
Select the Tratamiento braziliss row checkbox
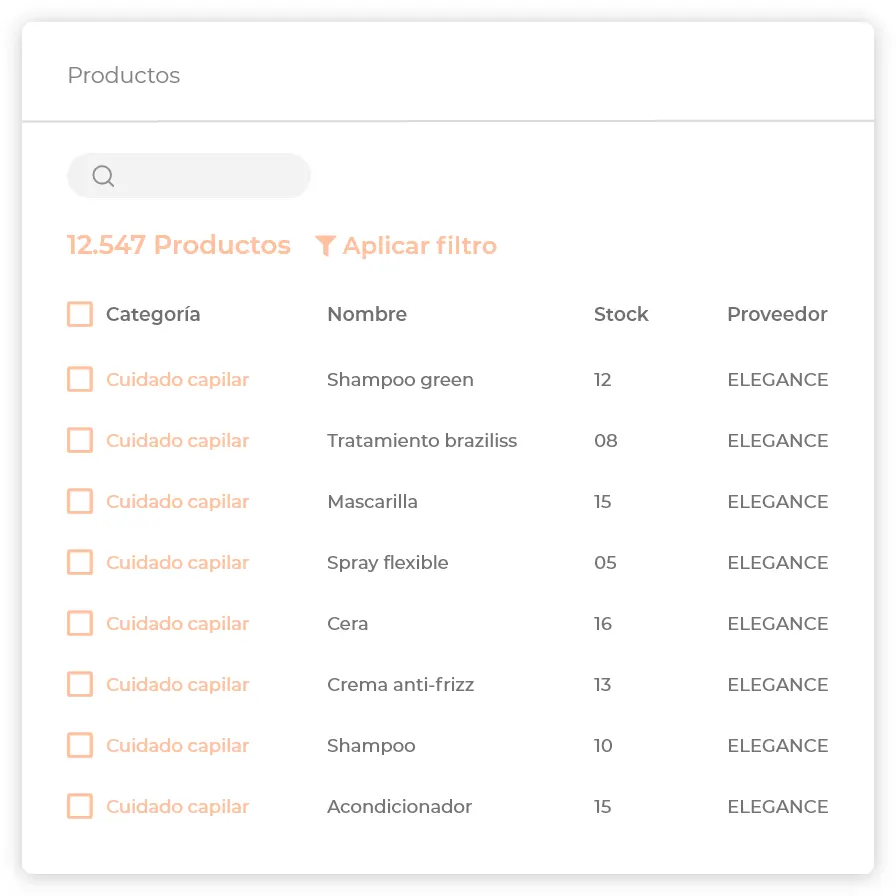coord(80,441)
